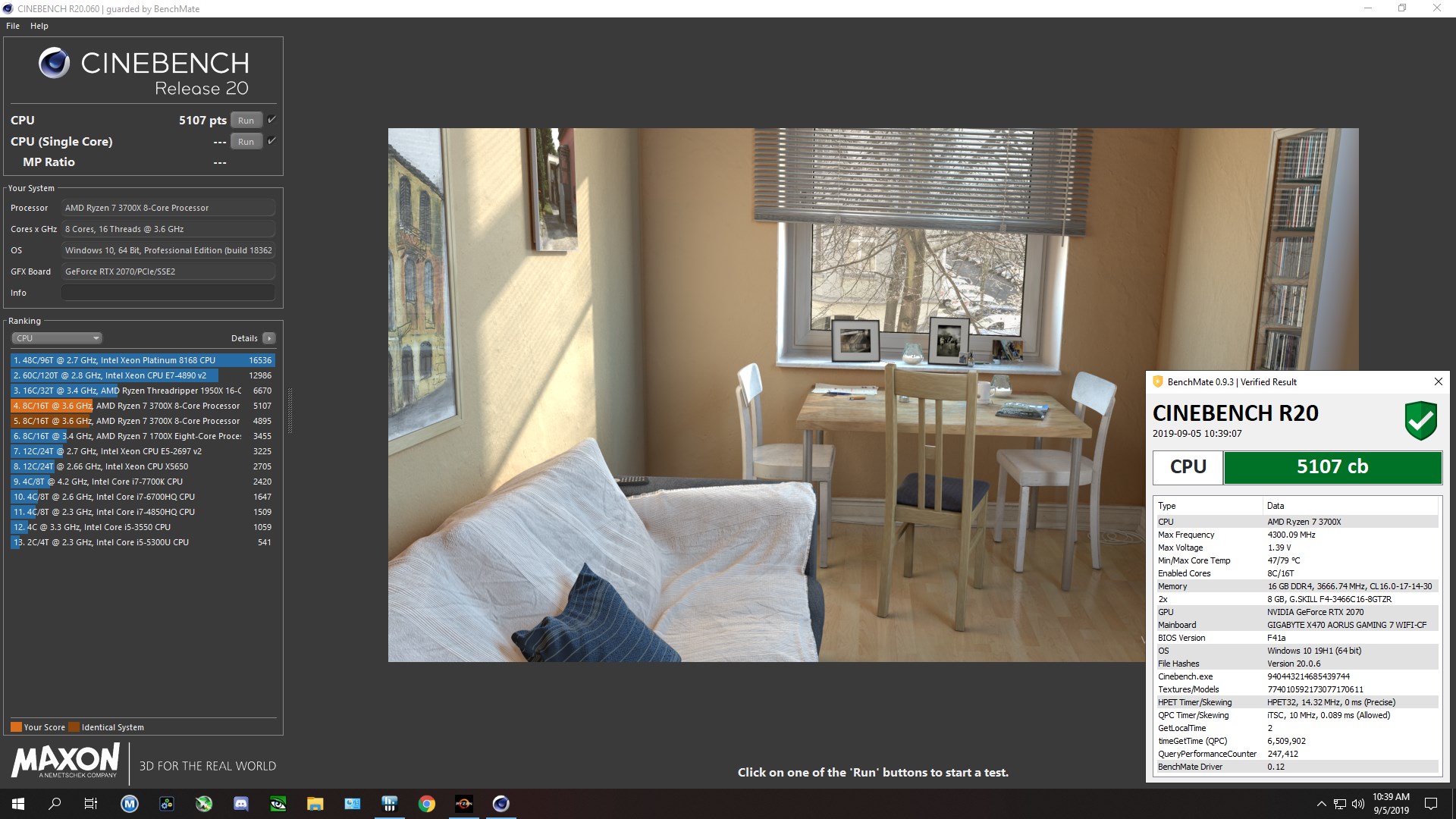This screenshot has width=1456, height=819.
Task: Switch to Ryzen Master in the taskbar
Action: (464, 804)
